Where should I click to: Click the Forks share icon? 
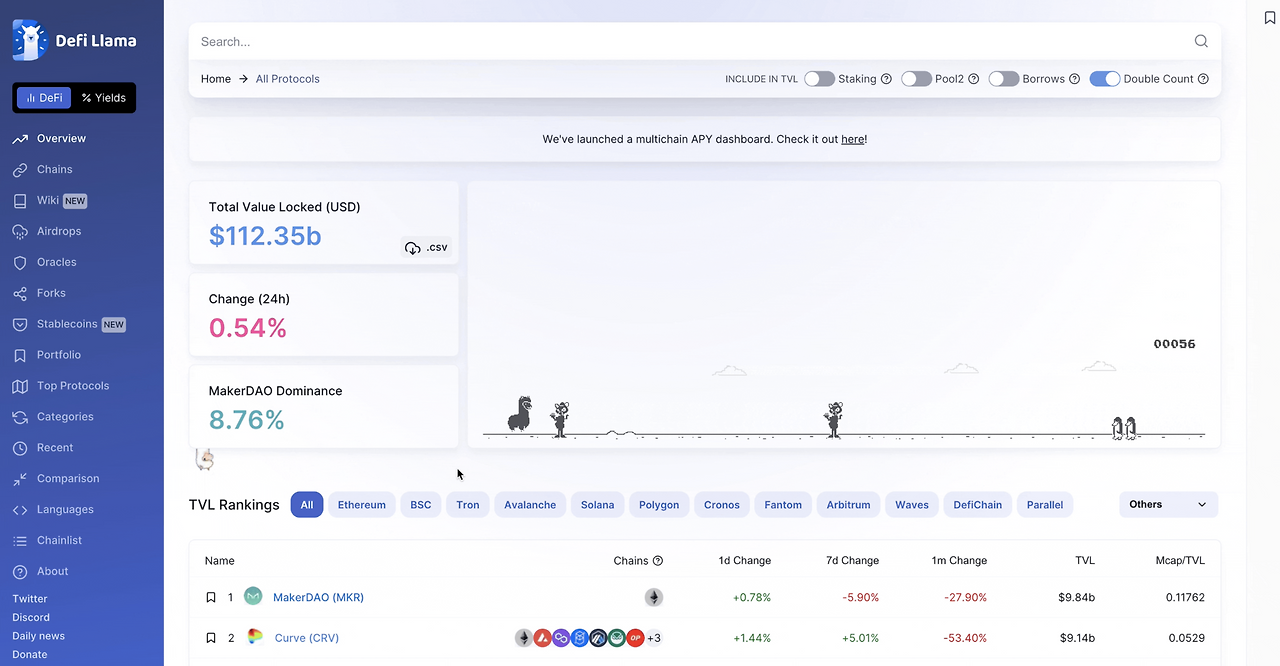point(19,293)
